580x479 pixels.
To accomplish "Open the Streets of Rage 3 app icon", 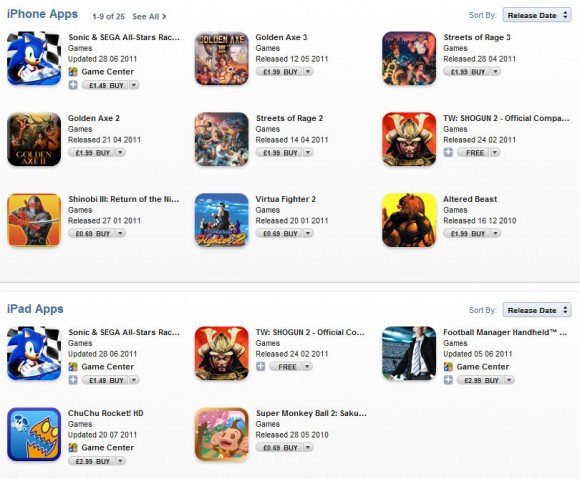I will click(409, 58).
